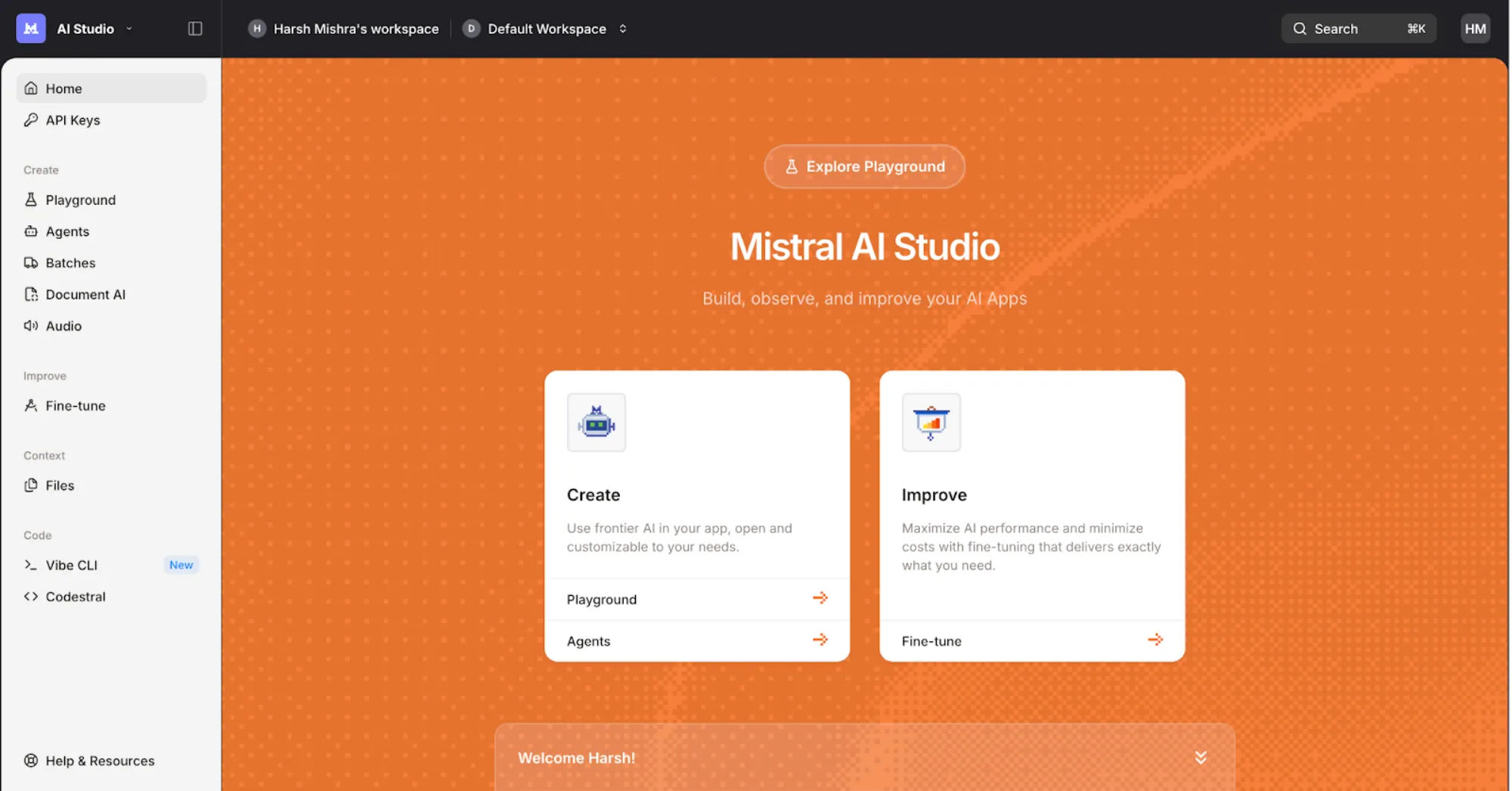The height and width of the screenshot is (791, 1512).
Task: Select the Audio tool in sidebar
Action: click(64, 325)
